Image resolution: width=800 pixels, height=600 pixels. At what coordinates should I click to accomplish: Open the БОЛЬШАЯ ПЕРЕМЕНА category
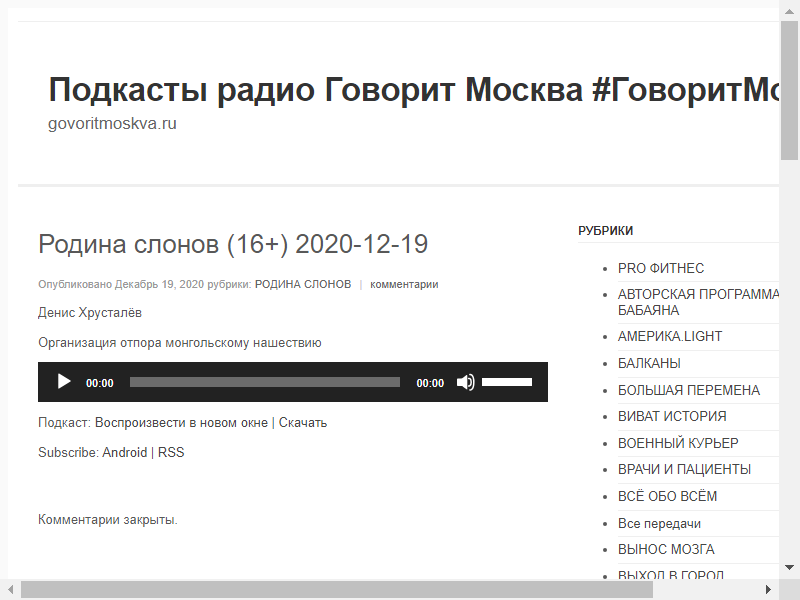point(689,390)
